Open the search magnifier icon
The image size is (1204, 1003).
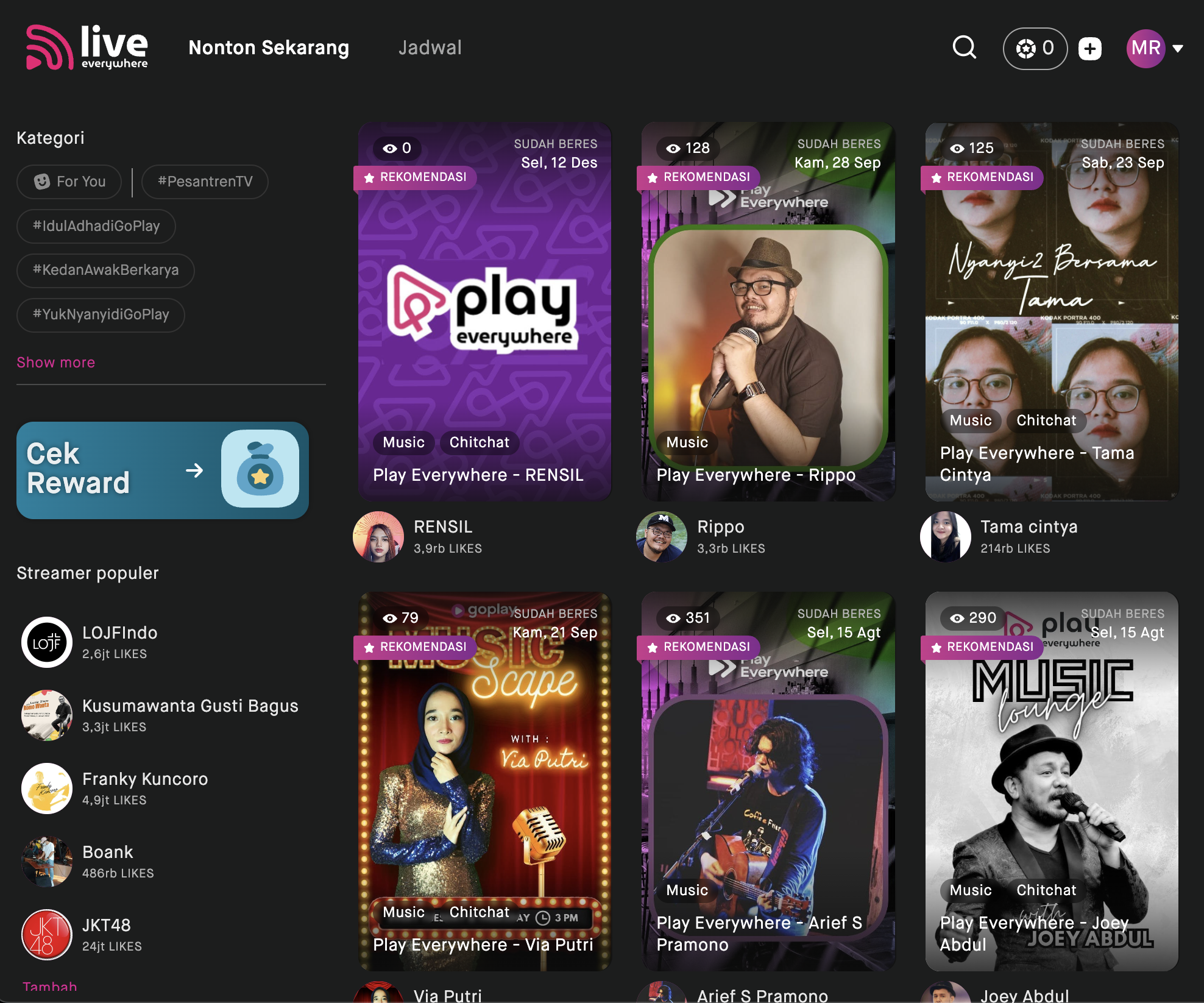coord(965,47)
